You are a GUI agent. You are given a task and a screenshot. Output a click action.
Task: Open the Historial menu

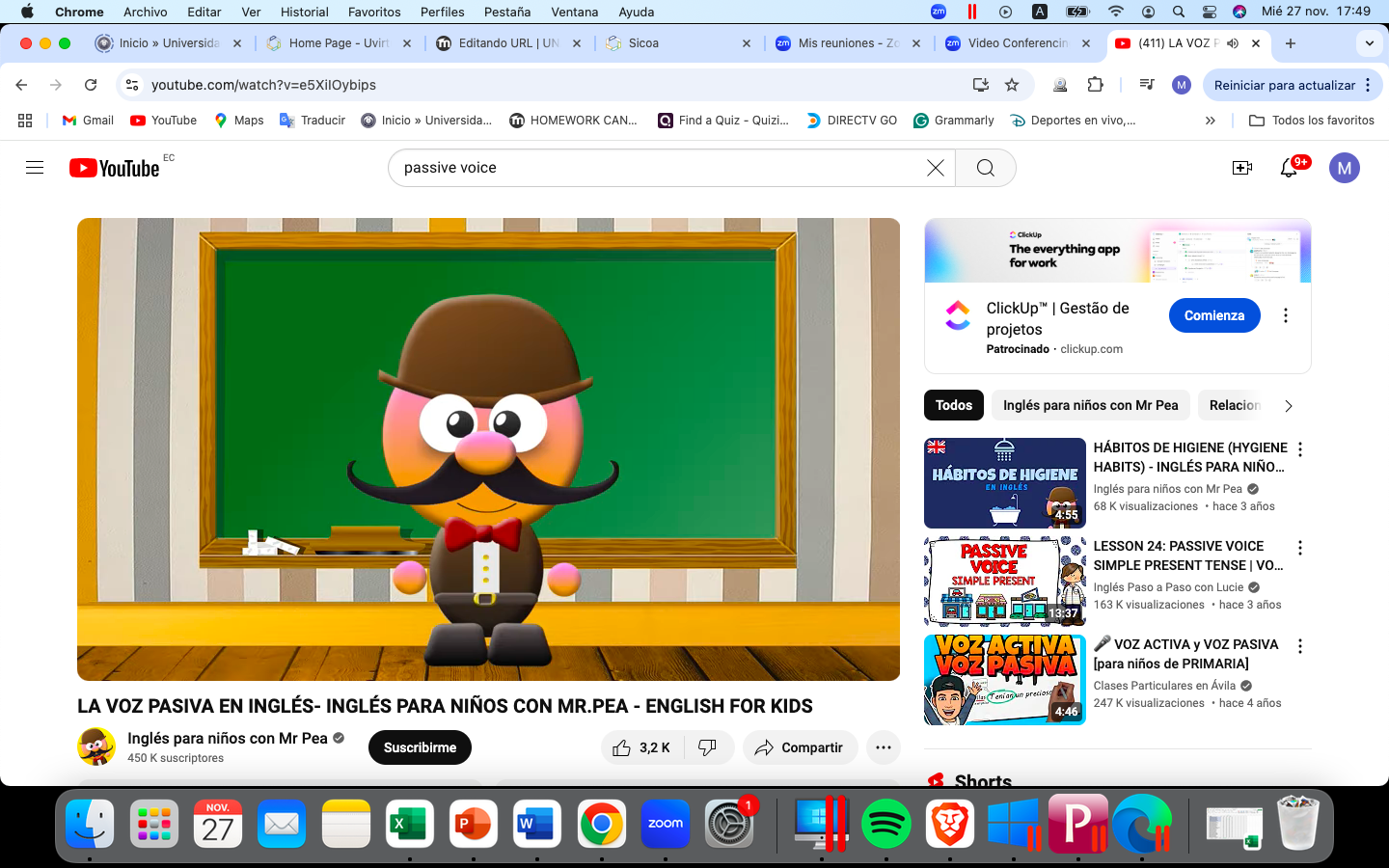[x=305, y=12]
